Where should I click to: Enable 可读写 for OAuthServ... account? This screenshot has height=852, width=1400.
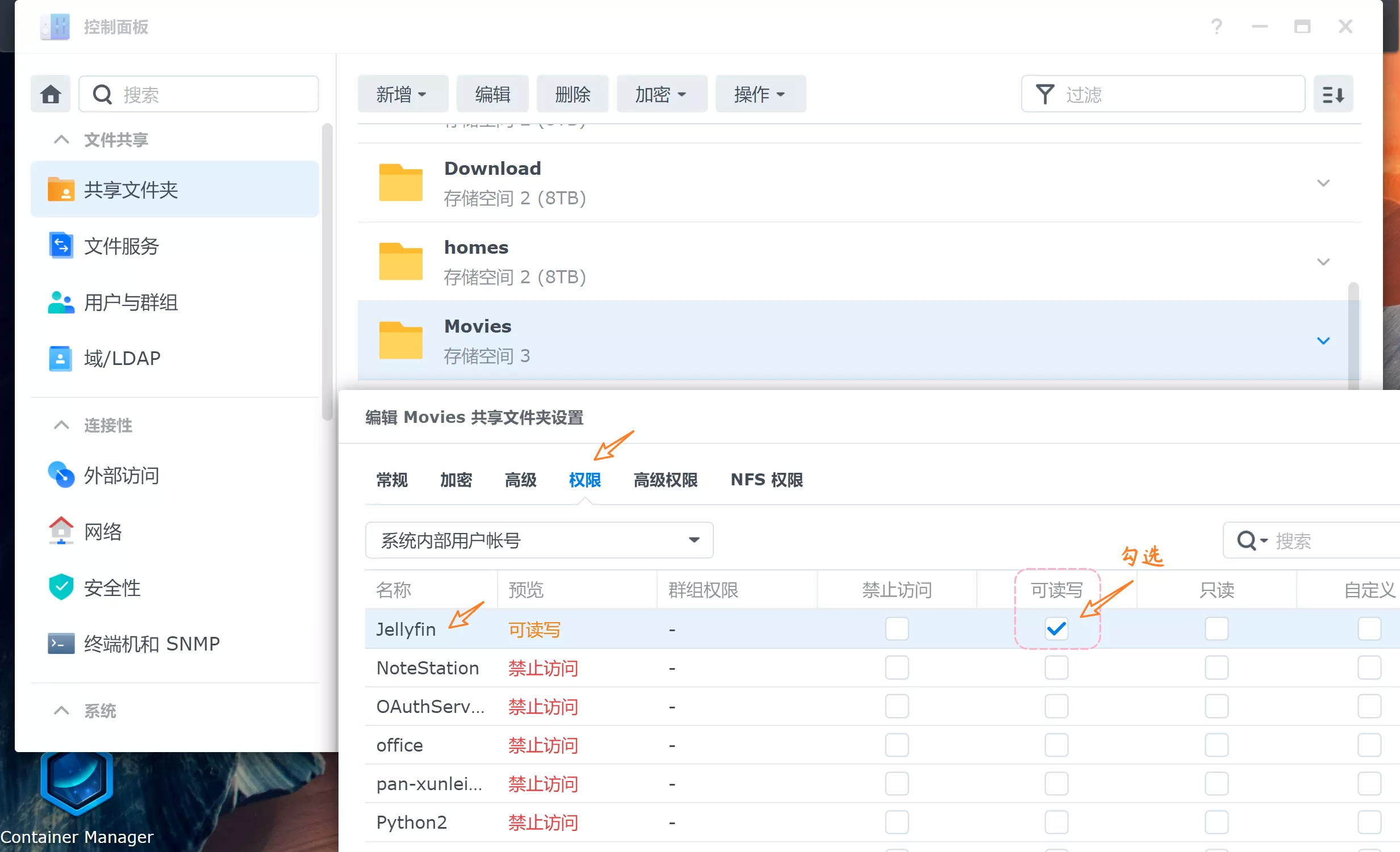point(1056,706)
